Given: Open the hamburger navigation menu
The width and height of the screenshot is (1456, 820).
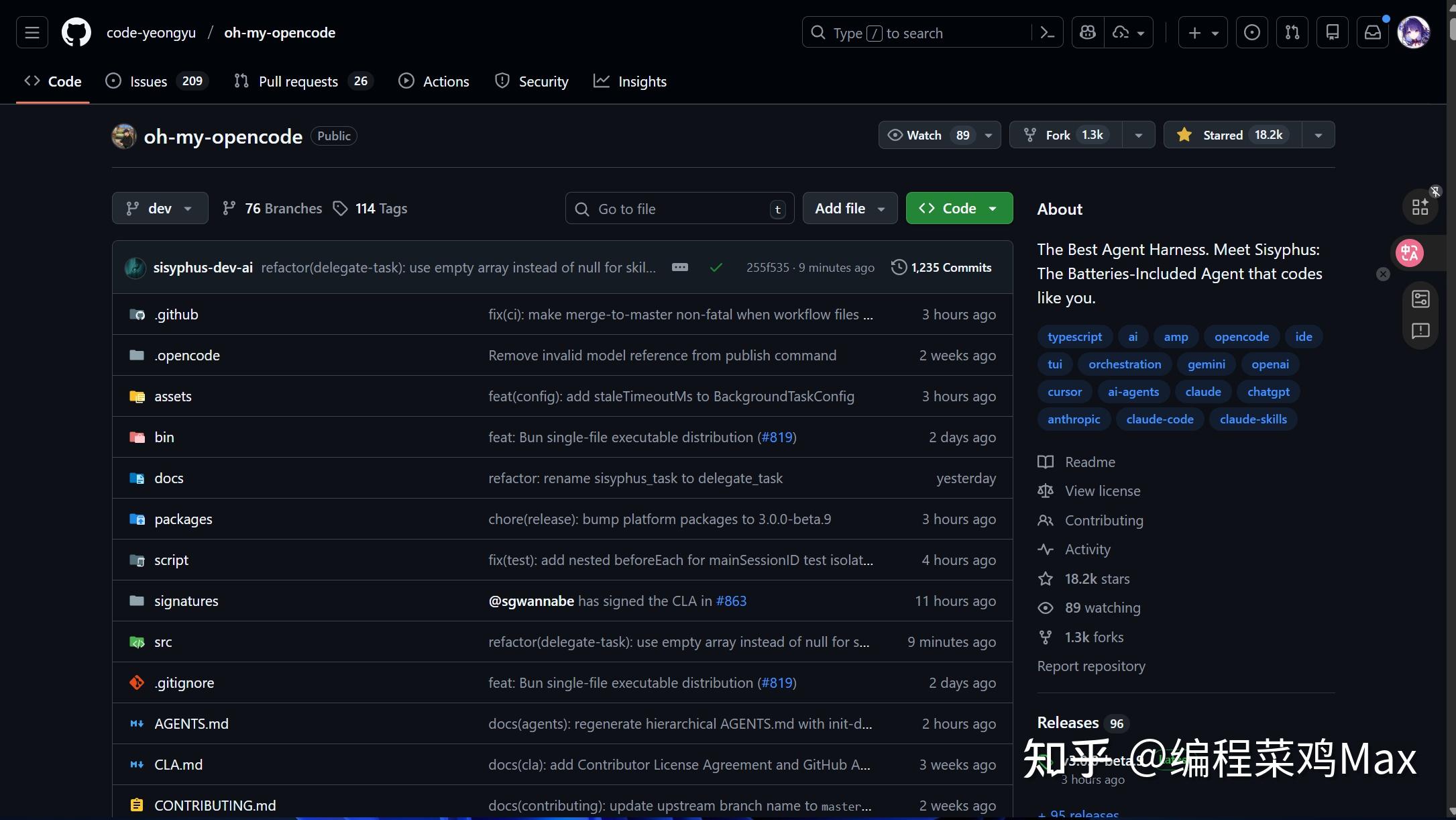Looking at the screenshot, I should pos(31,32).
